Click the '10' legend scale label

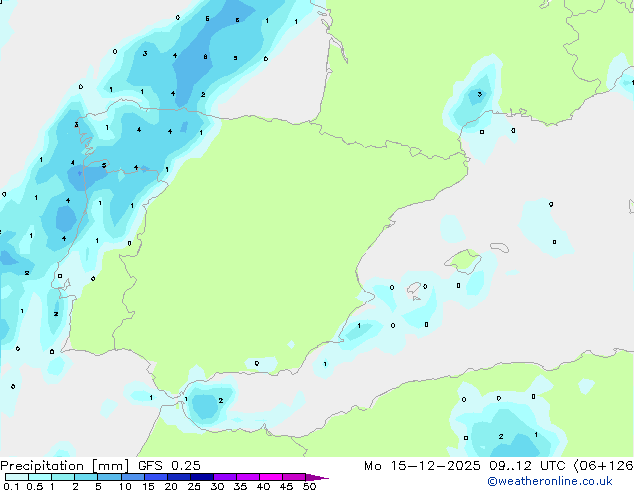(x=125, y=486)
